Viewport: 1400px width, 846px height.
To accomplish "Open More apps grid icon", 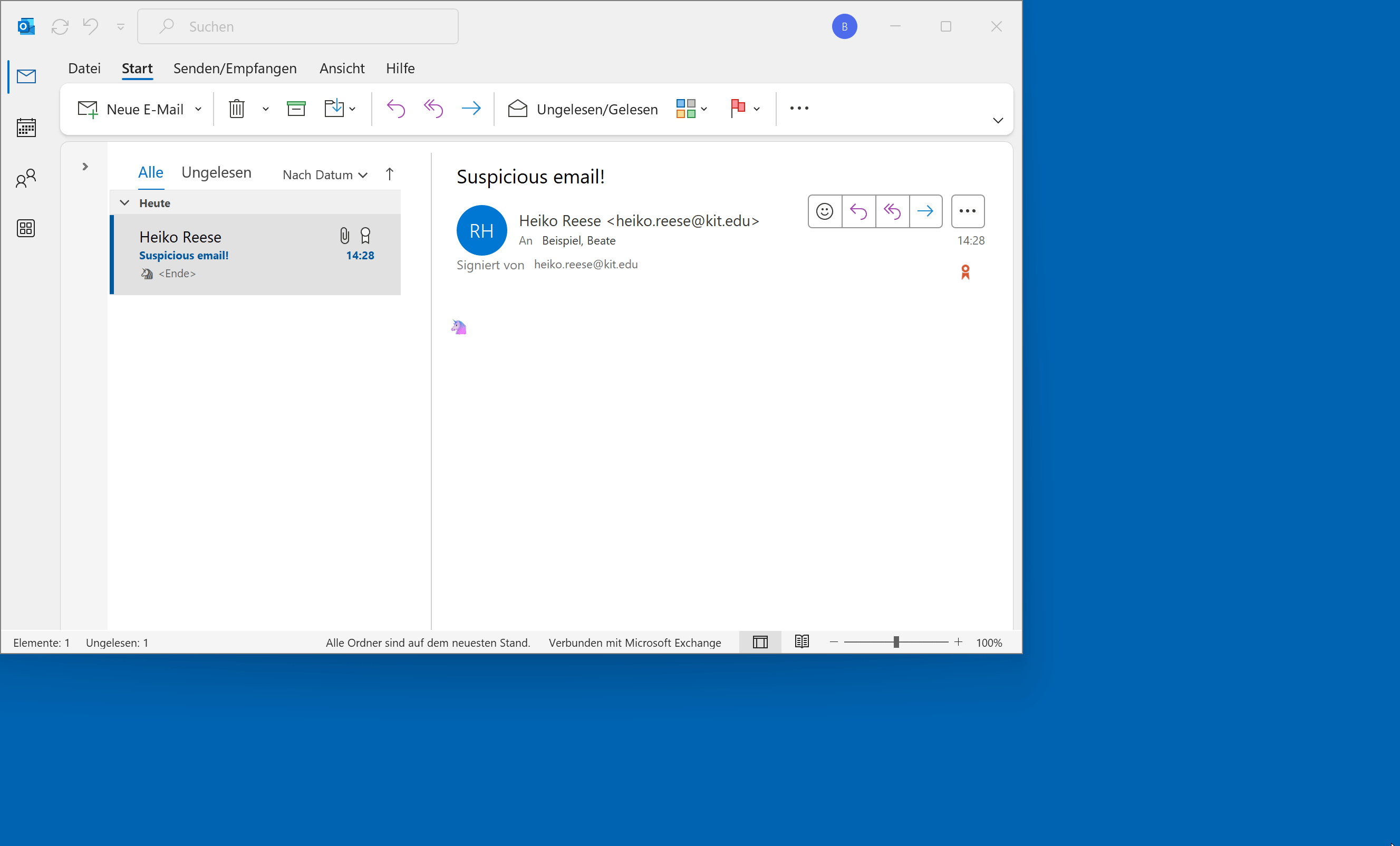I will [x=26, y=228].
